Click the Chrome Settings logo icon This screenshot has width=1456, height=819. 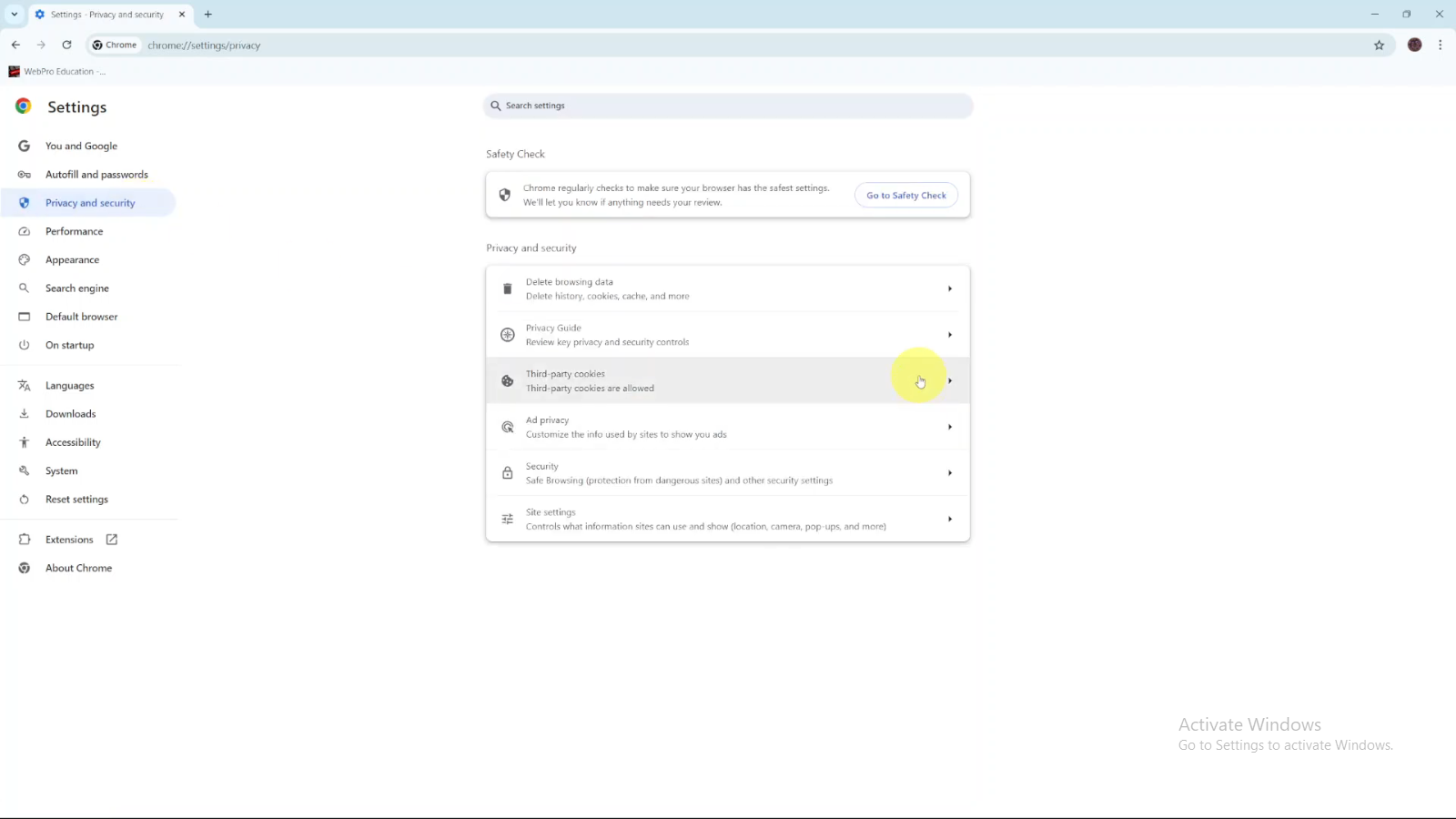pyautogui.click(x=24, y=106)
